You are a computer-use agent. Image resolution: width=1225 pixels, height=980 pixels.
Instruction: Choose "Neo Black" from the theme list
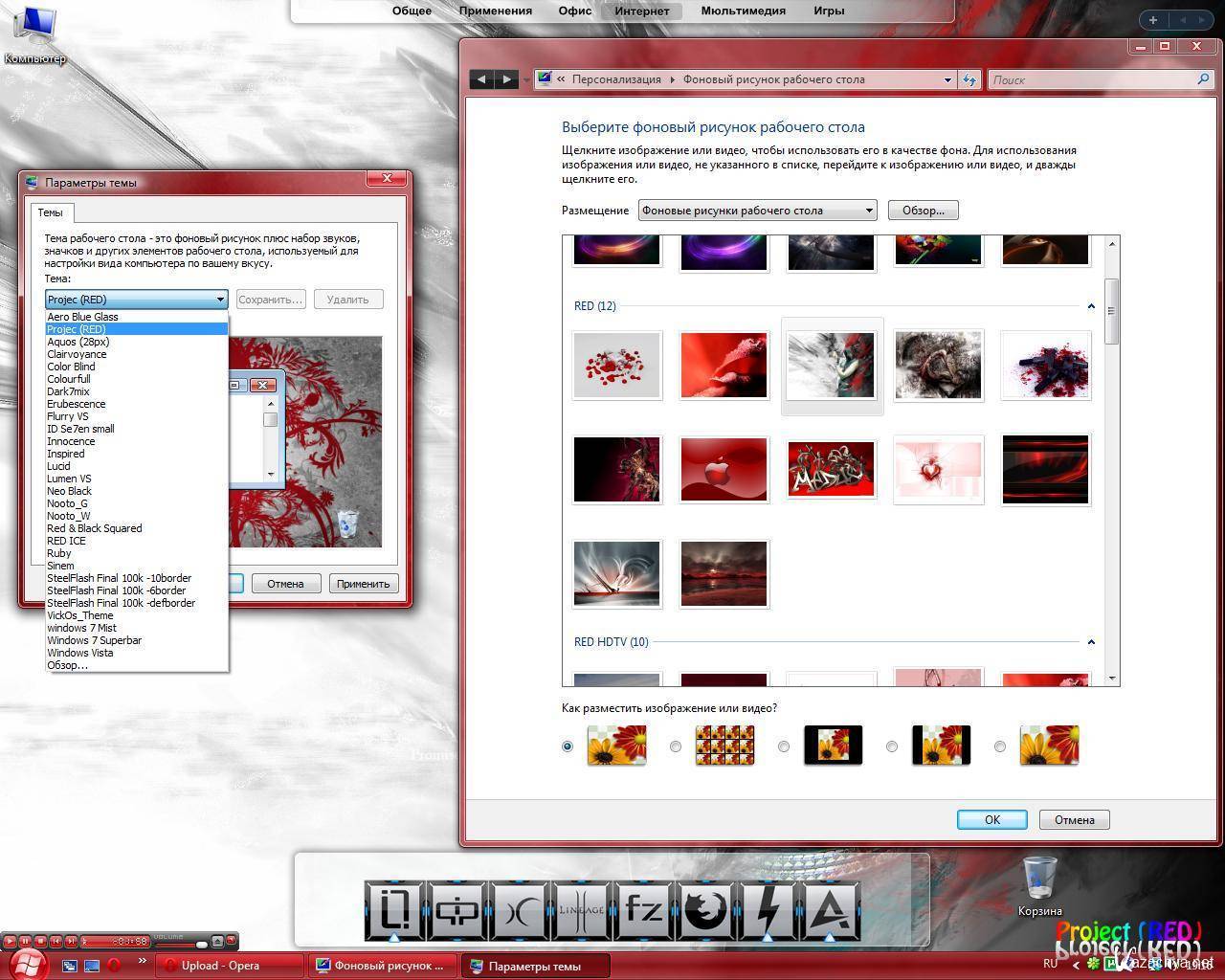(x=70, y=491)
